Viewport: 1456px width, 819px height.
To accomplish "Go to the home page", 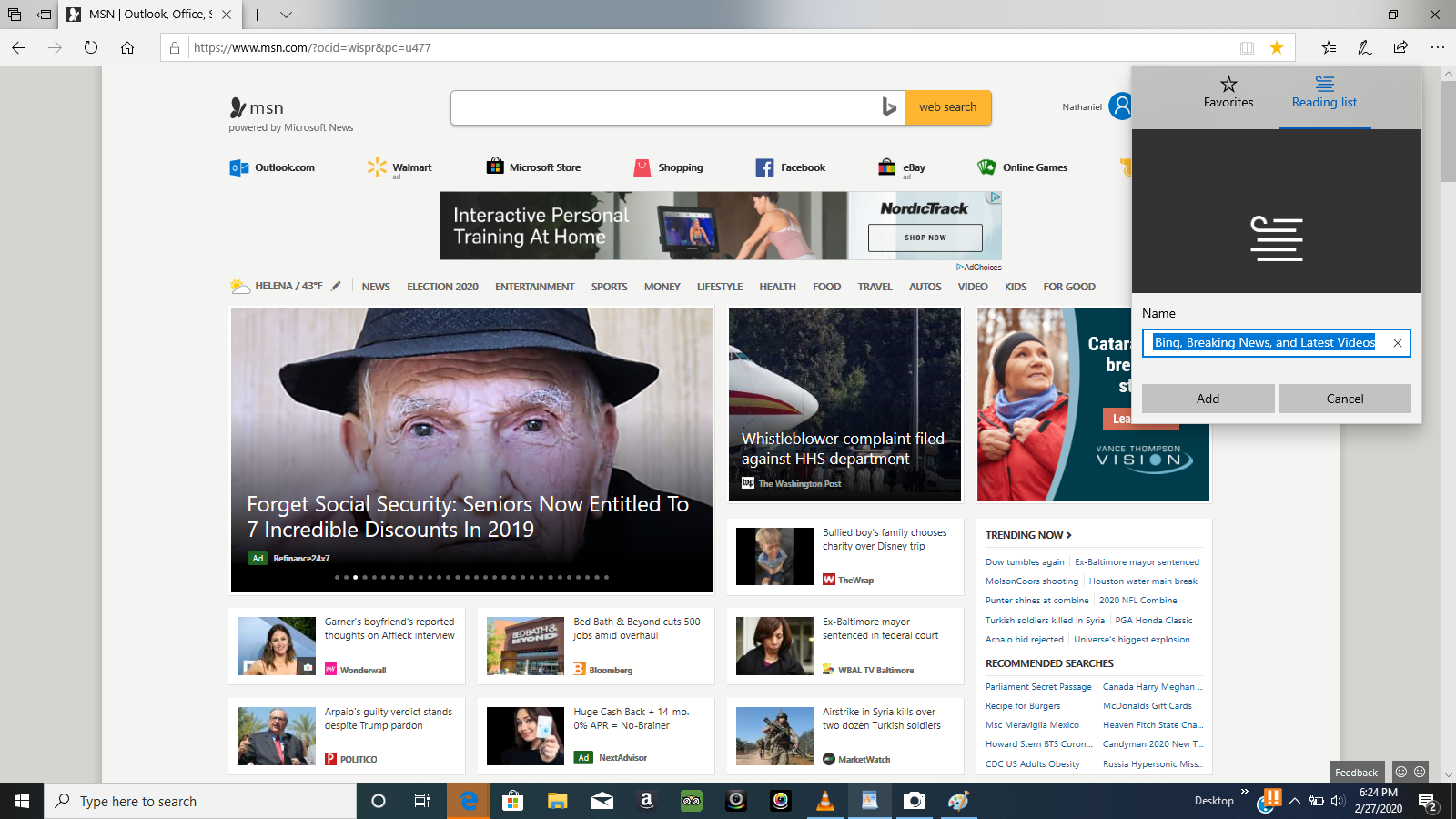I will (127, 47).
